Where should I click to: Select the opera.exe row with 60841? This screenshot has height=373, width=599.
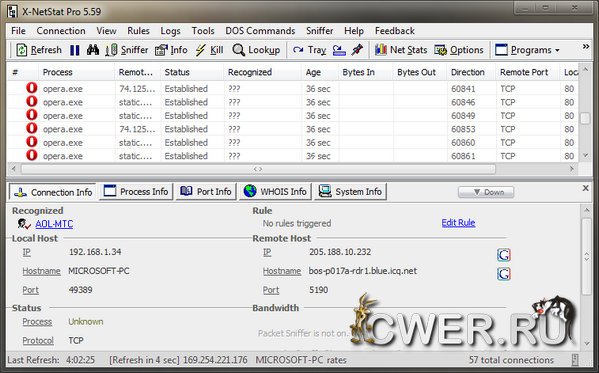(x=293, y=89)
